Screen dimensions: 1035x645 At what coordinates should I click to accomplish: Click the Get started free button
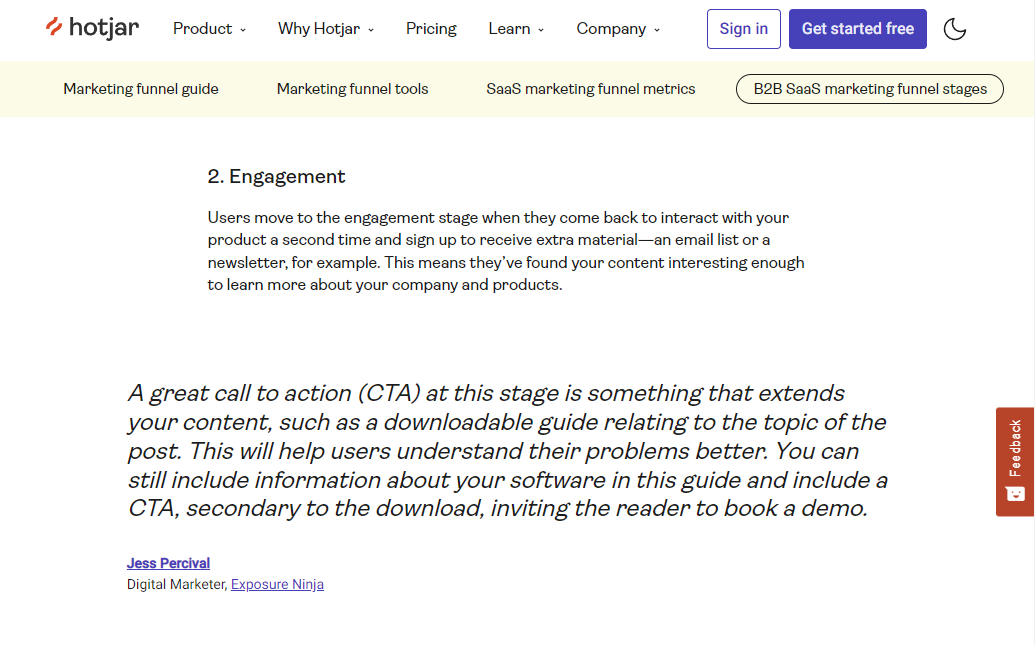pos(857,29)
